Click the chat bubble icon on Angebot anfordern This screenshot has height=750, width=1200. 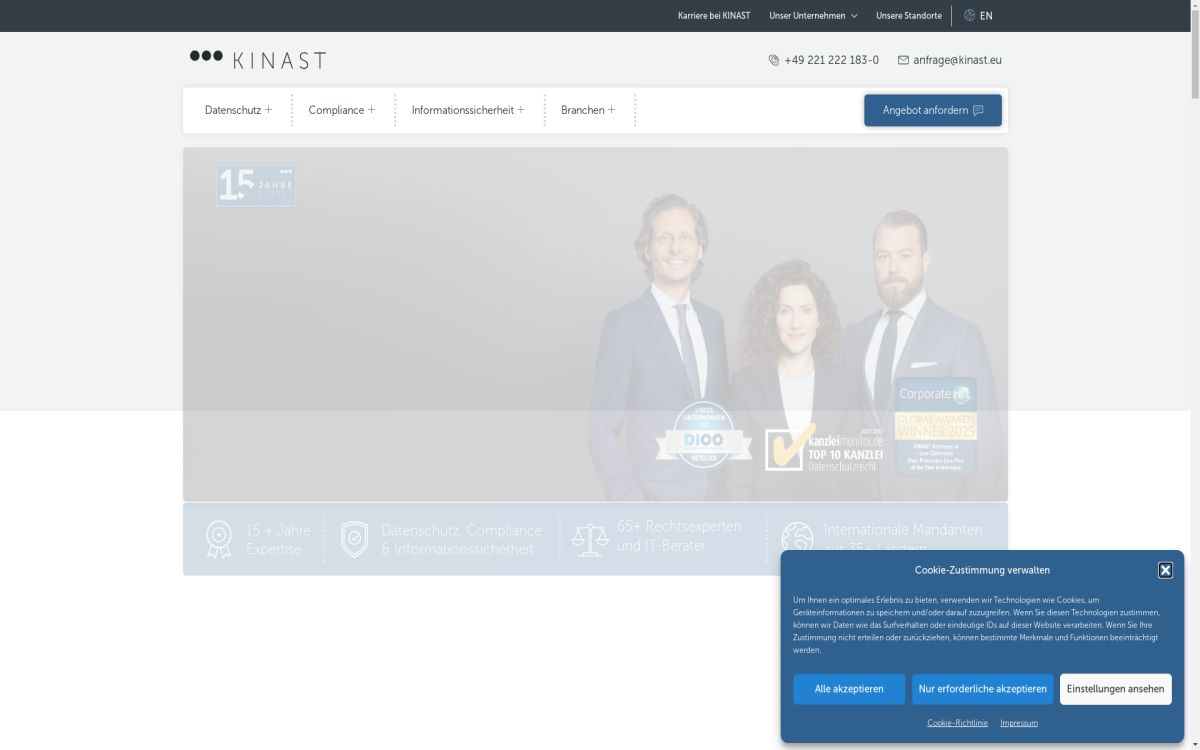tap(976, 110)
